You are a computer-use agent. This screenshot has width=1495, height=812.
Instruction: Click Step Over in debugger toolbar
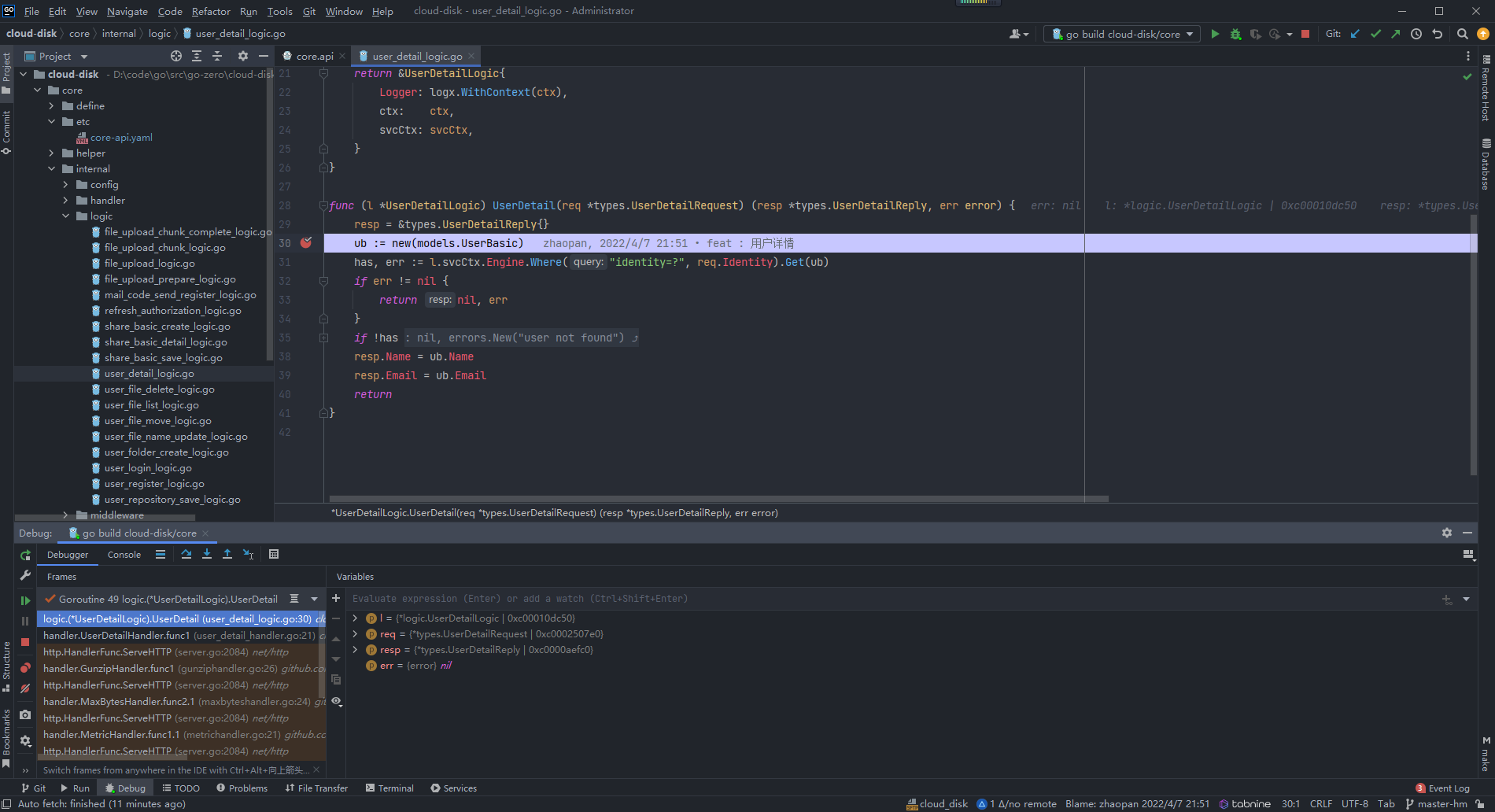(x=186, y=554)
